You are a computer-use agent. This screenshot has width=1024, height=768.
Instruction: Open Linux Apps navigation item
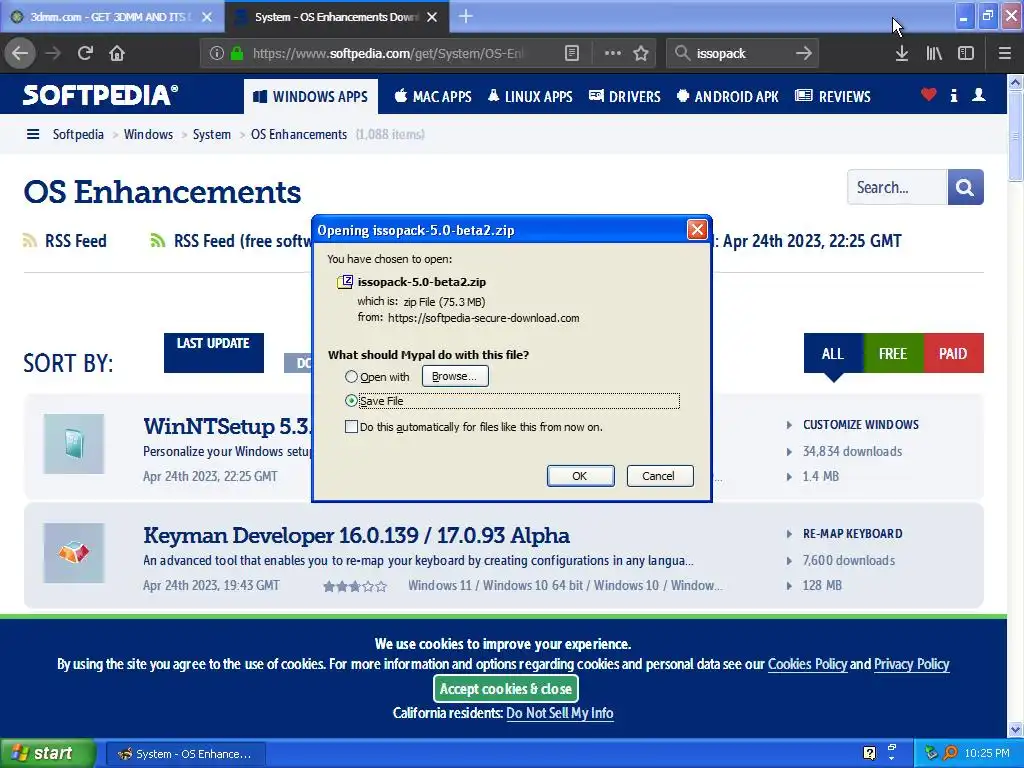pos(530,97)
